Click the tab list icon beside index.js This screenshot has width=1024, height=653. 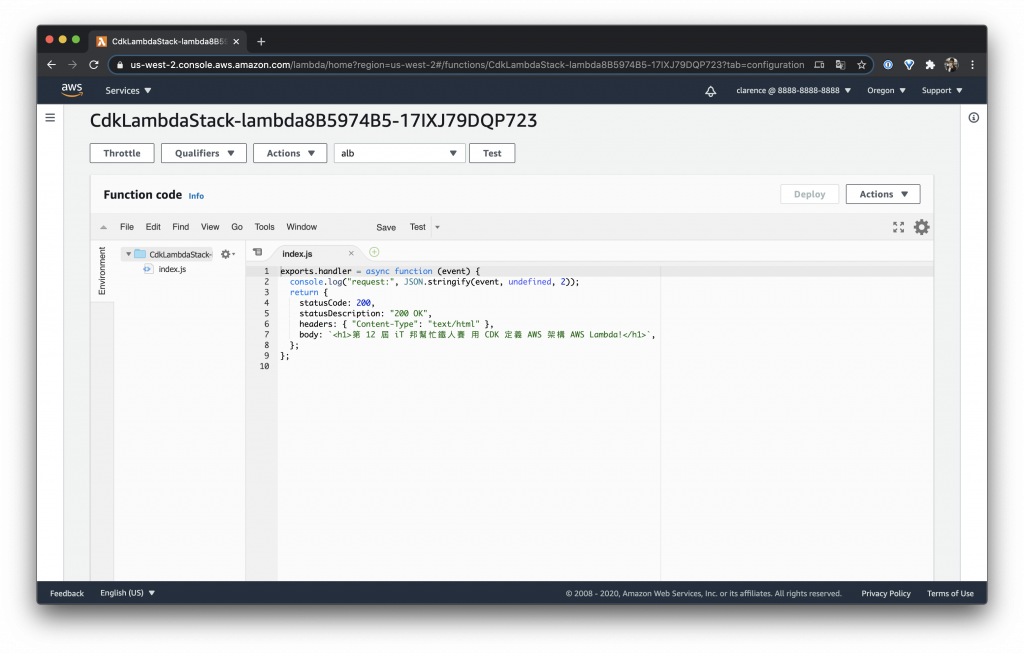coord(258,252)
